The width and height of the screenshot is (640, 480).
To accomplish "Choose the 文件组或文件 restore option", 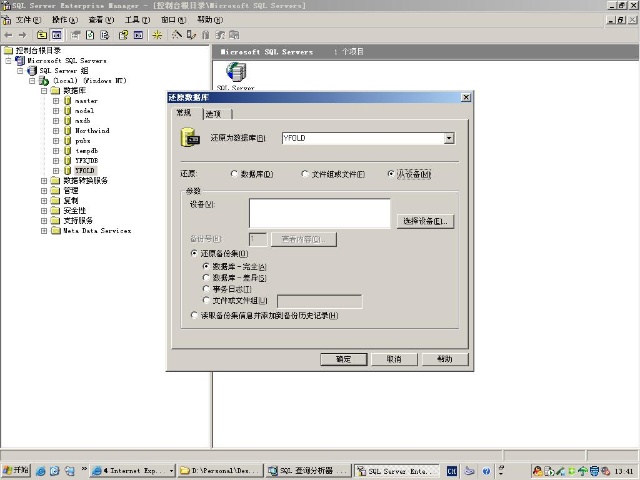I will point(306,174).
